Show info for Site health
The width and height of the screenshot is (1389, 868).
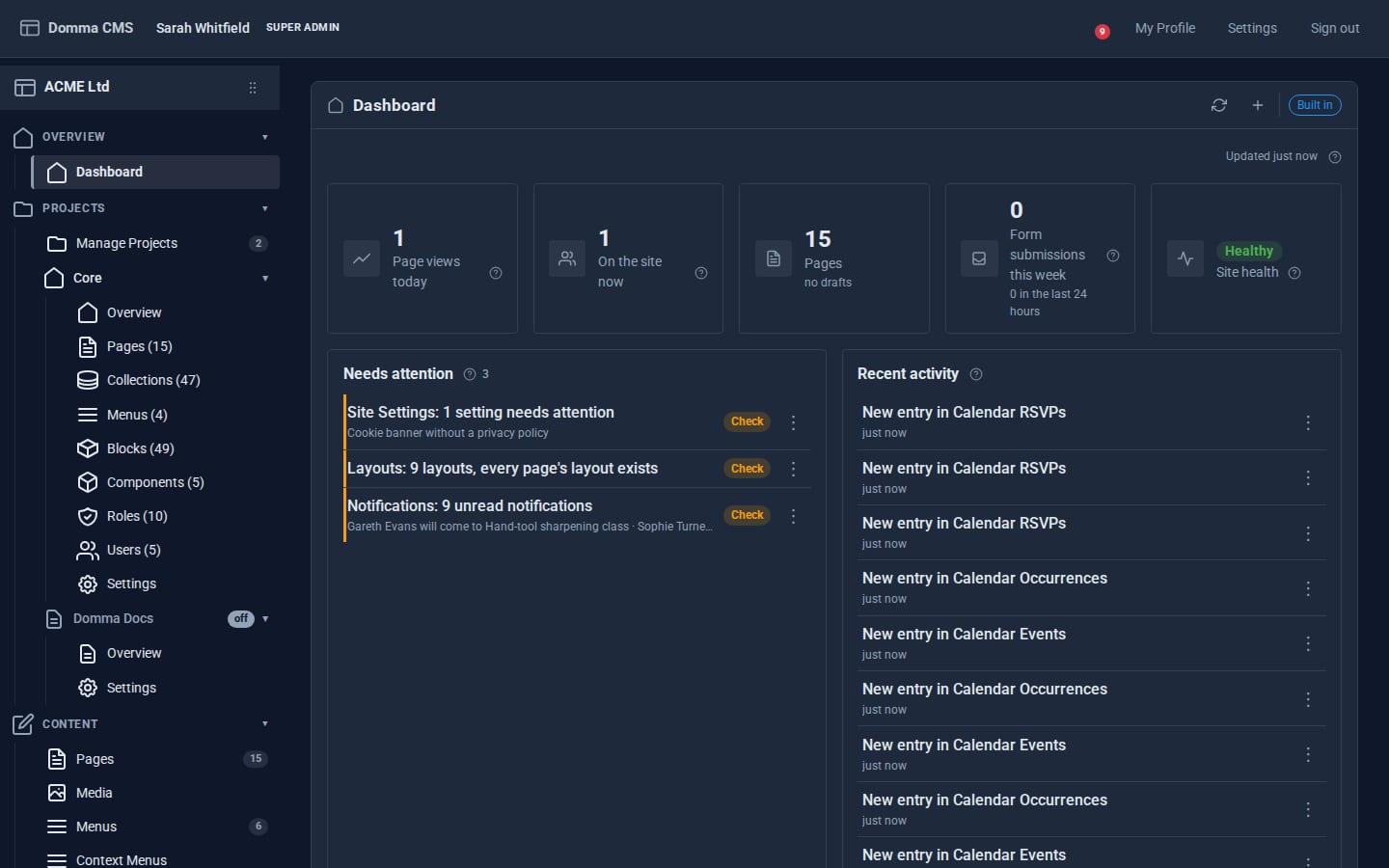pyautogui.click(x=1294, y=273)
